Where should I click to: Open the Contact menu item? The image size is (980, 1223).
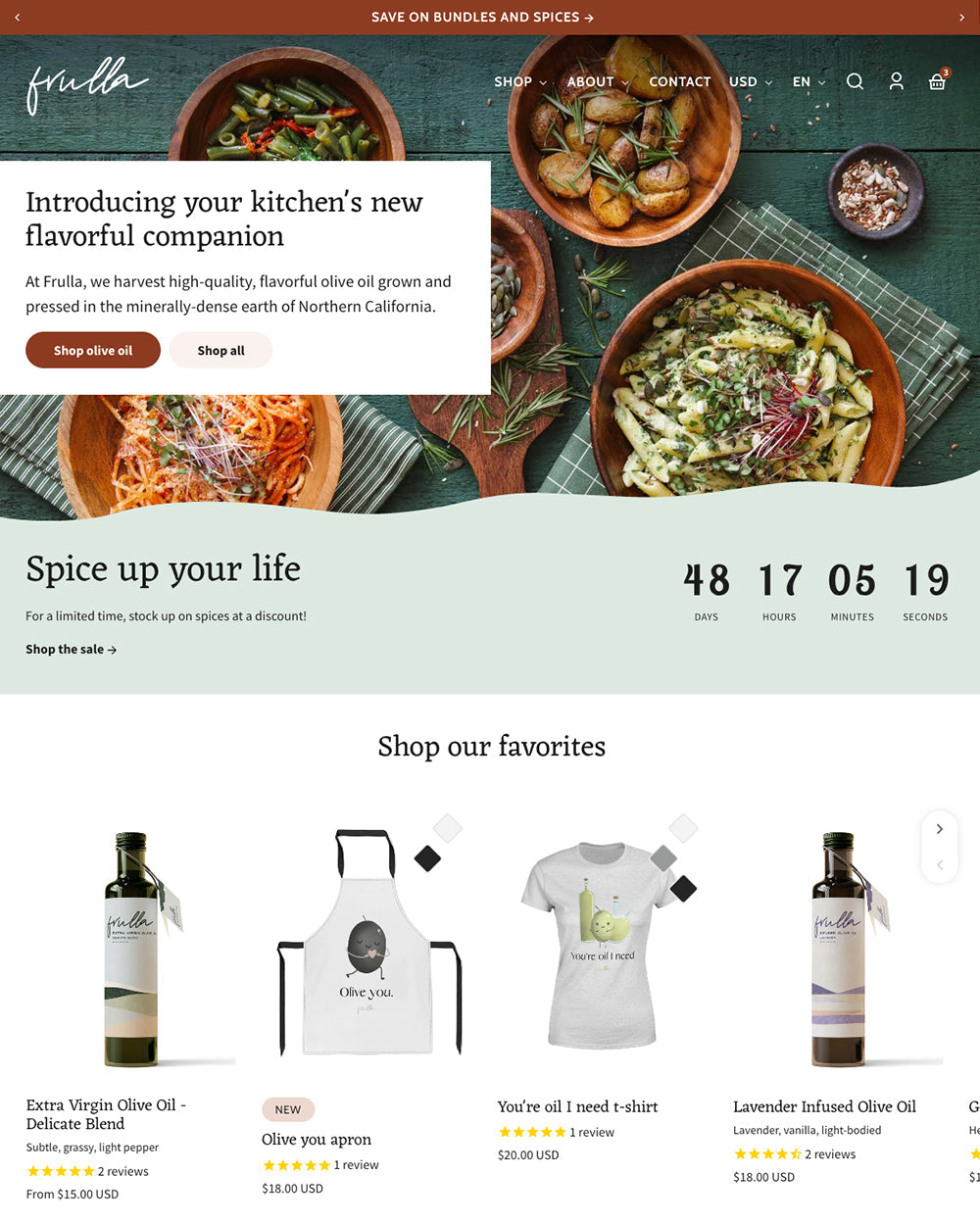coord(679,82)
